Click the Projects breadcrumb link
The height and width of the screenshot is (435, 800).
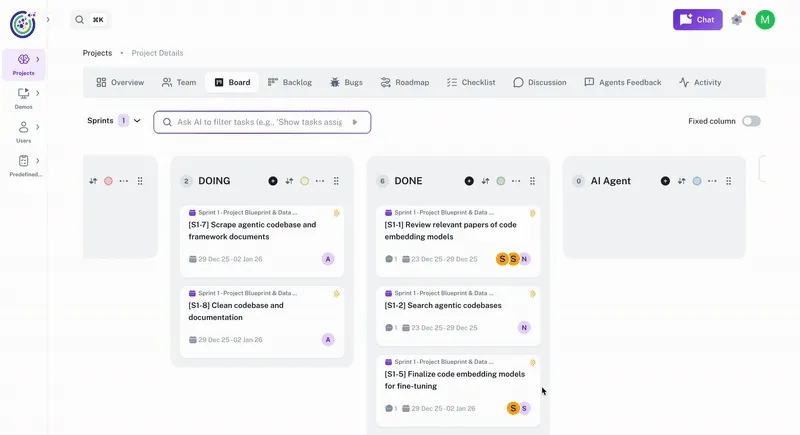click(97, 53)
